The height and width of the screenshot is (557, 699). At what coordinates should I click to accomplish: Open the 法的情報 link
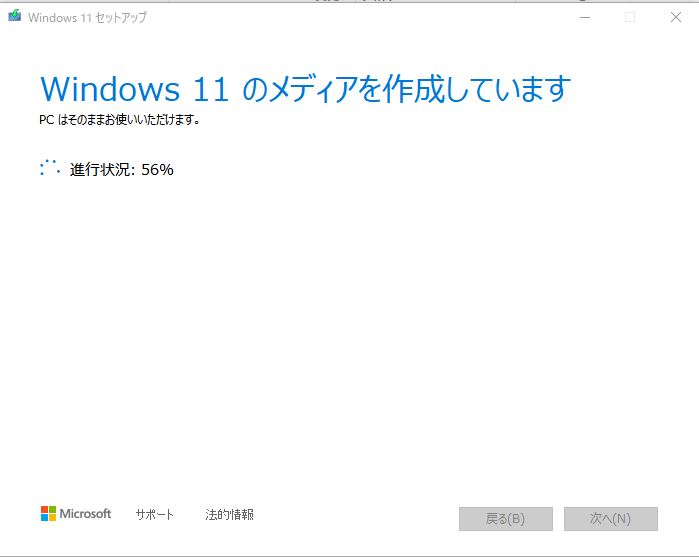229,515
